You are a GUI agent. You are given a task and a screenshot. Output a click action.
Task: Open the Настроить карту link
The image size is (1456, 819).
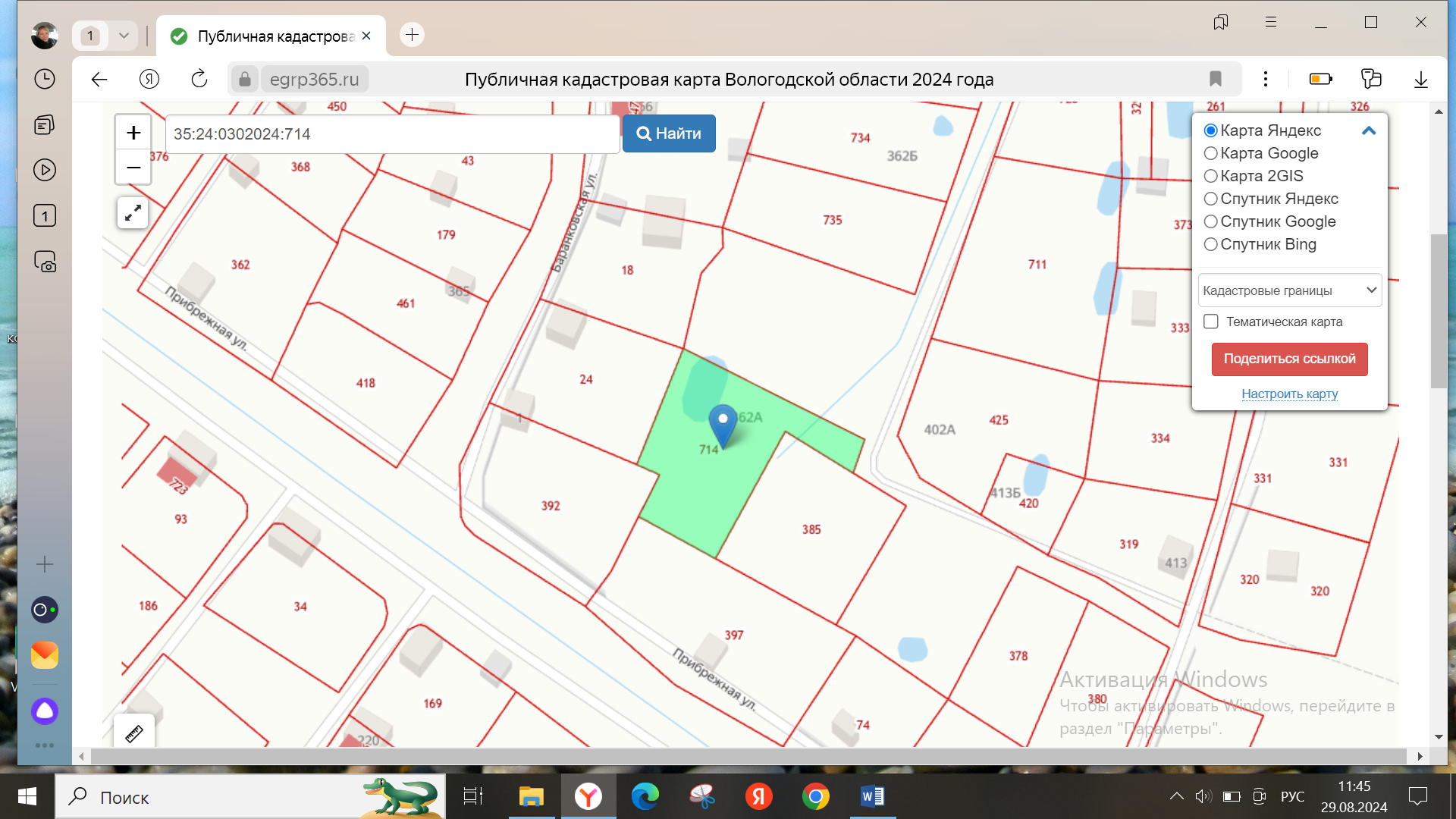1289,394
